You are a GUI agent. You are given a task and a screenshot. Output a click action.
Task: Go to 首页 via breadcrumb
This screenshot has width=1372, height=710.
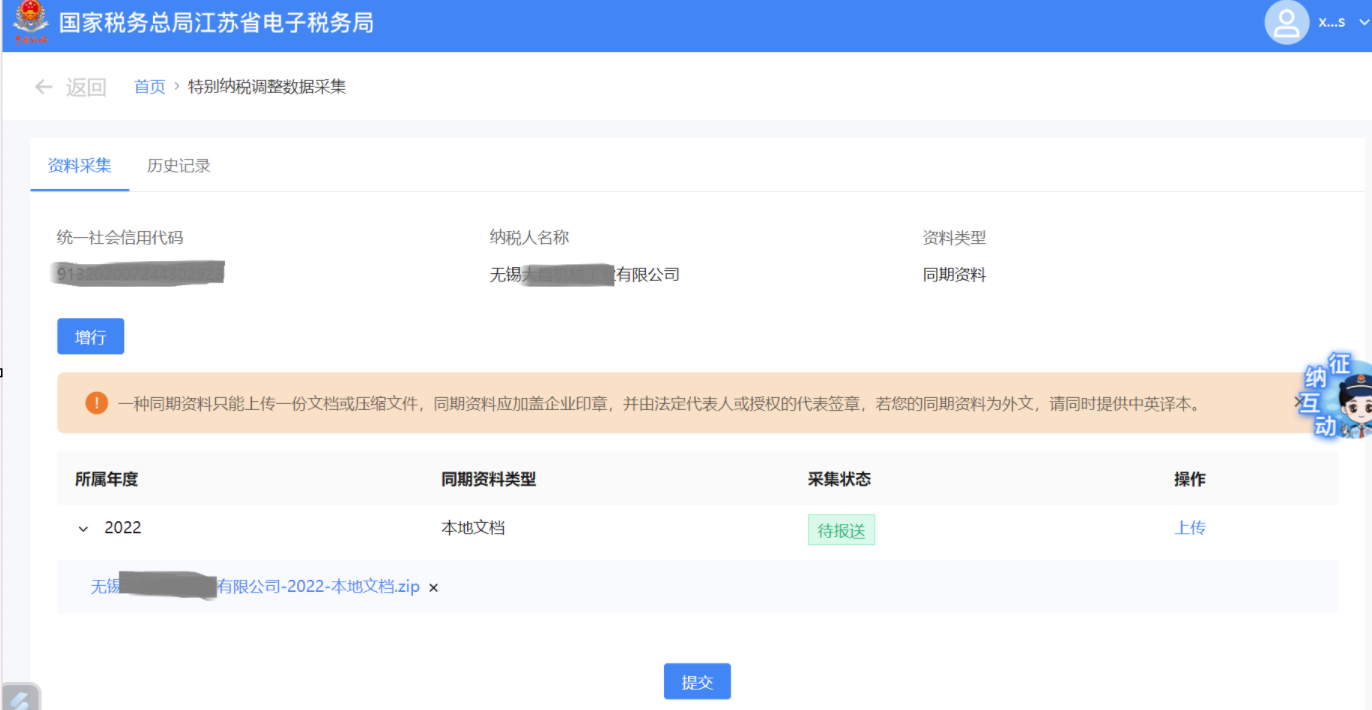click(150, 87)
